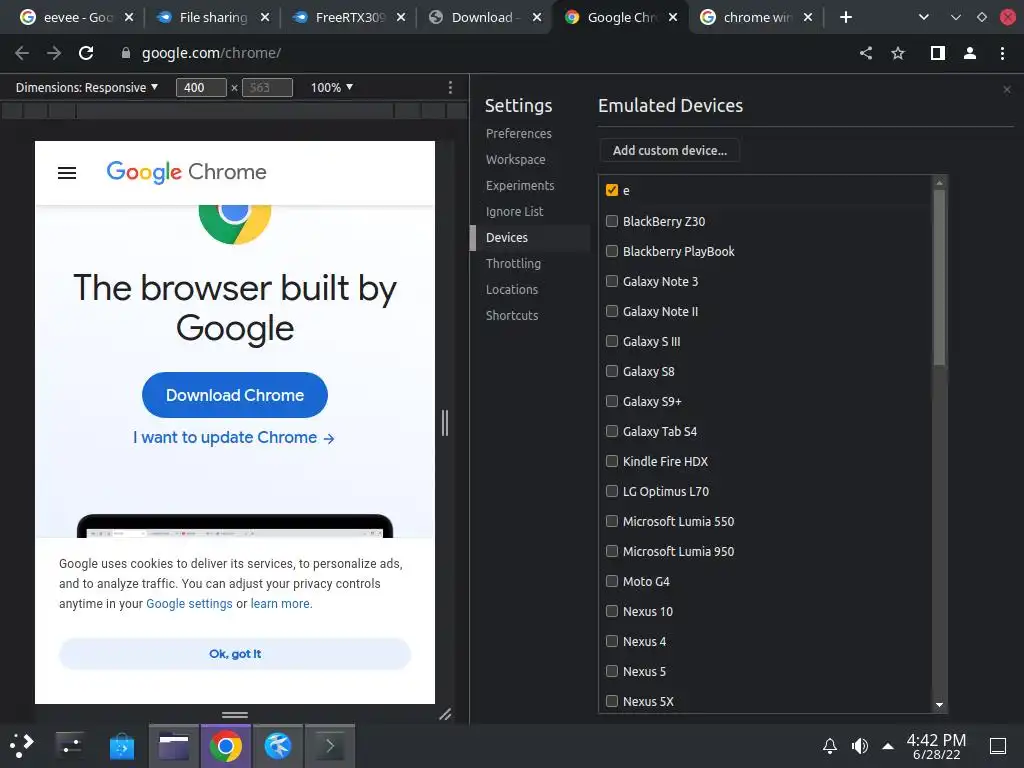The height and width of the screenshot is (768, 1024).
Task: Click the Download Chrome button
Action: coord(235,395)
